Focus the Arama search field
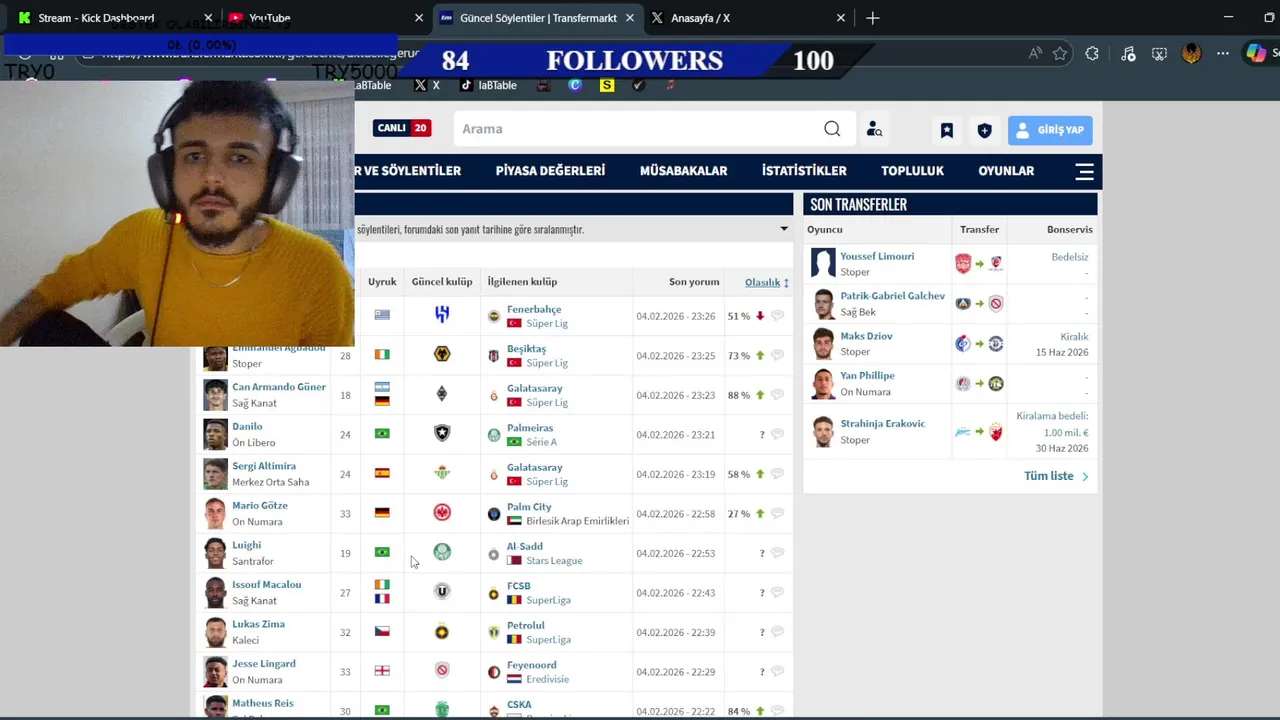The height and width of the screenshot is (720, 1280). [640, 129]
